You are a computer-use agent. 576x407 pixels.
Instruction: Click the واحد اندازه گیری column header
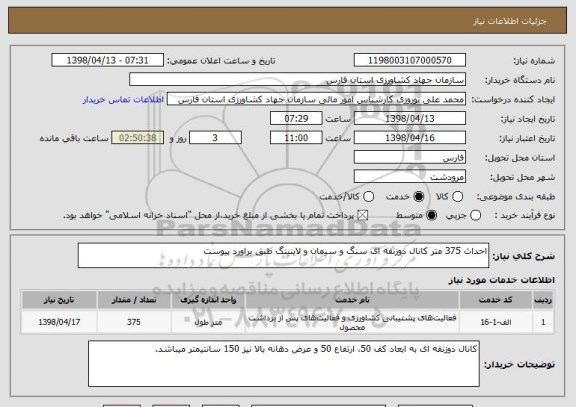(x=208, y=300)
